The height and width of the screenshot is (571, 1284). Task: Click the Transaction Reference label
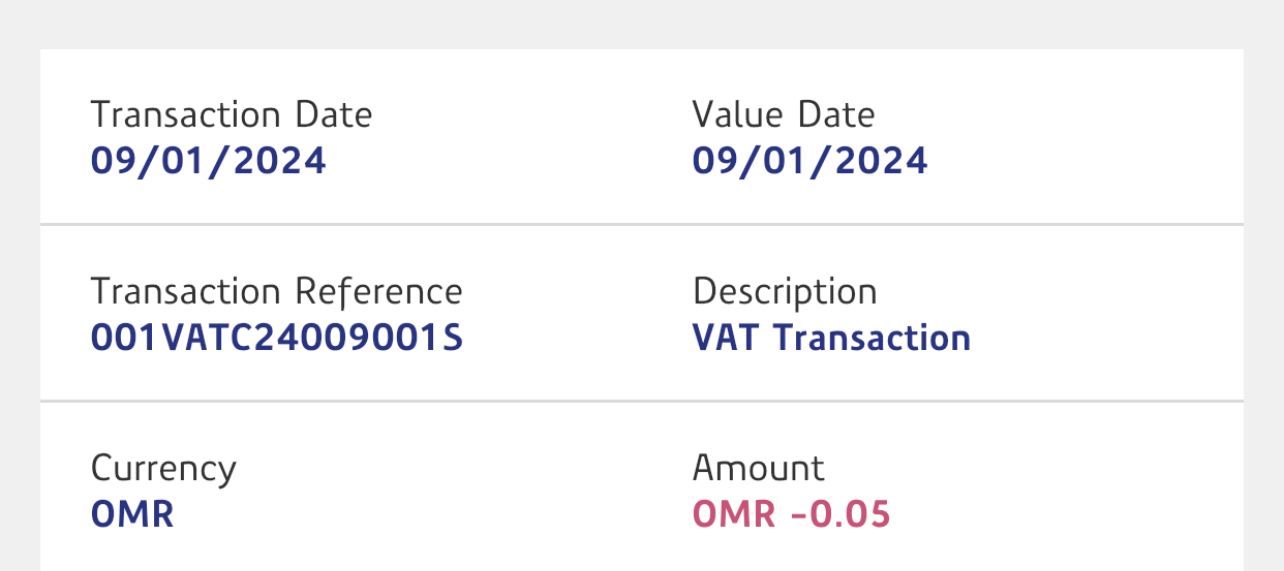pos(276,292)
